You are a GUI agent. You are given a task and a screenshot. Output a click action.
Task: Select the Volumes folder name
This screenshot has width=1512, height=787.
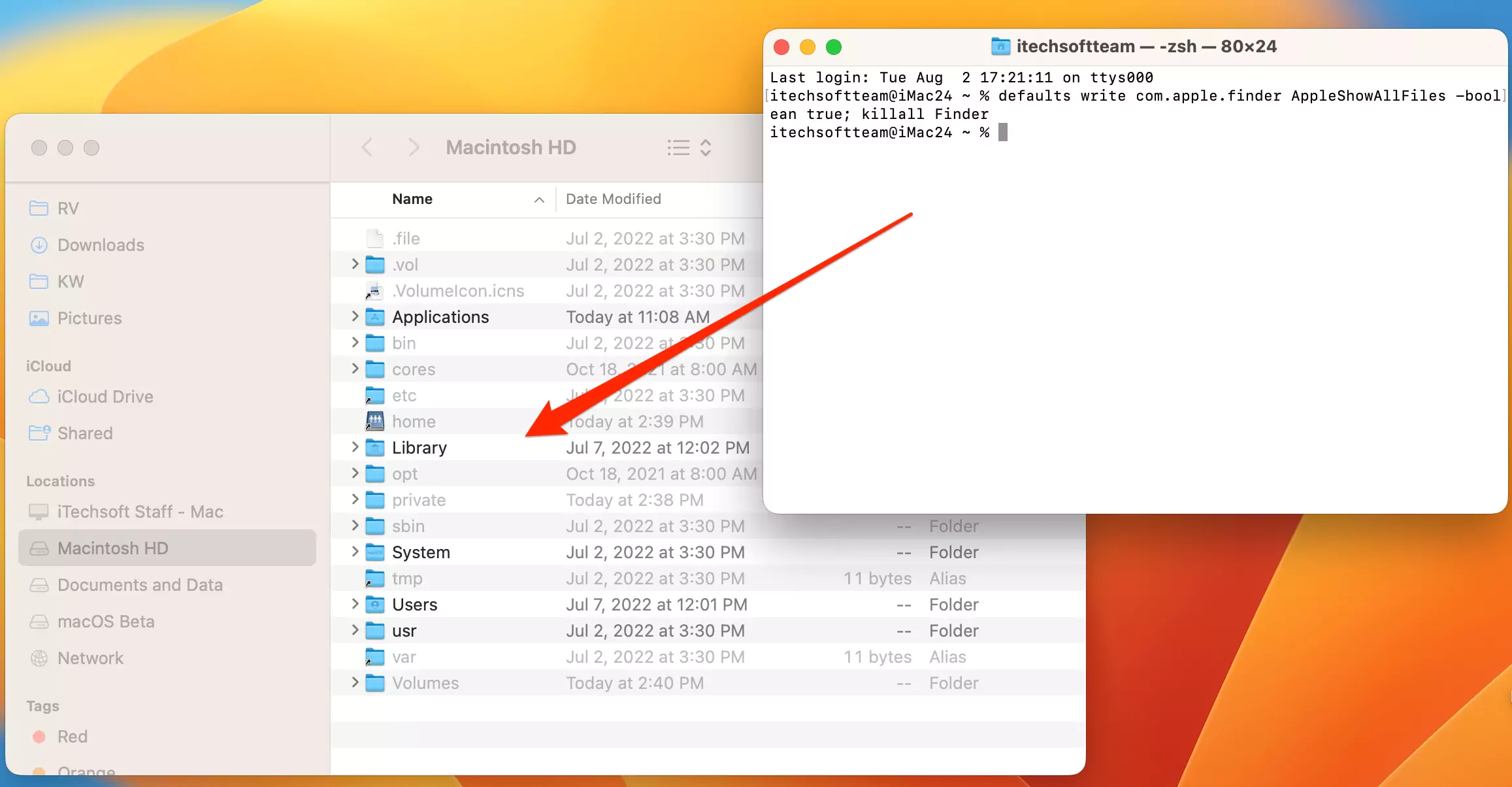point(425,683)
